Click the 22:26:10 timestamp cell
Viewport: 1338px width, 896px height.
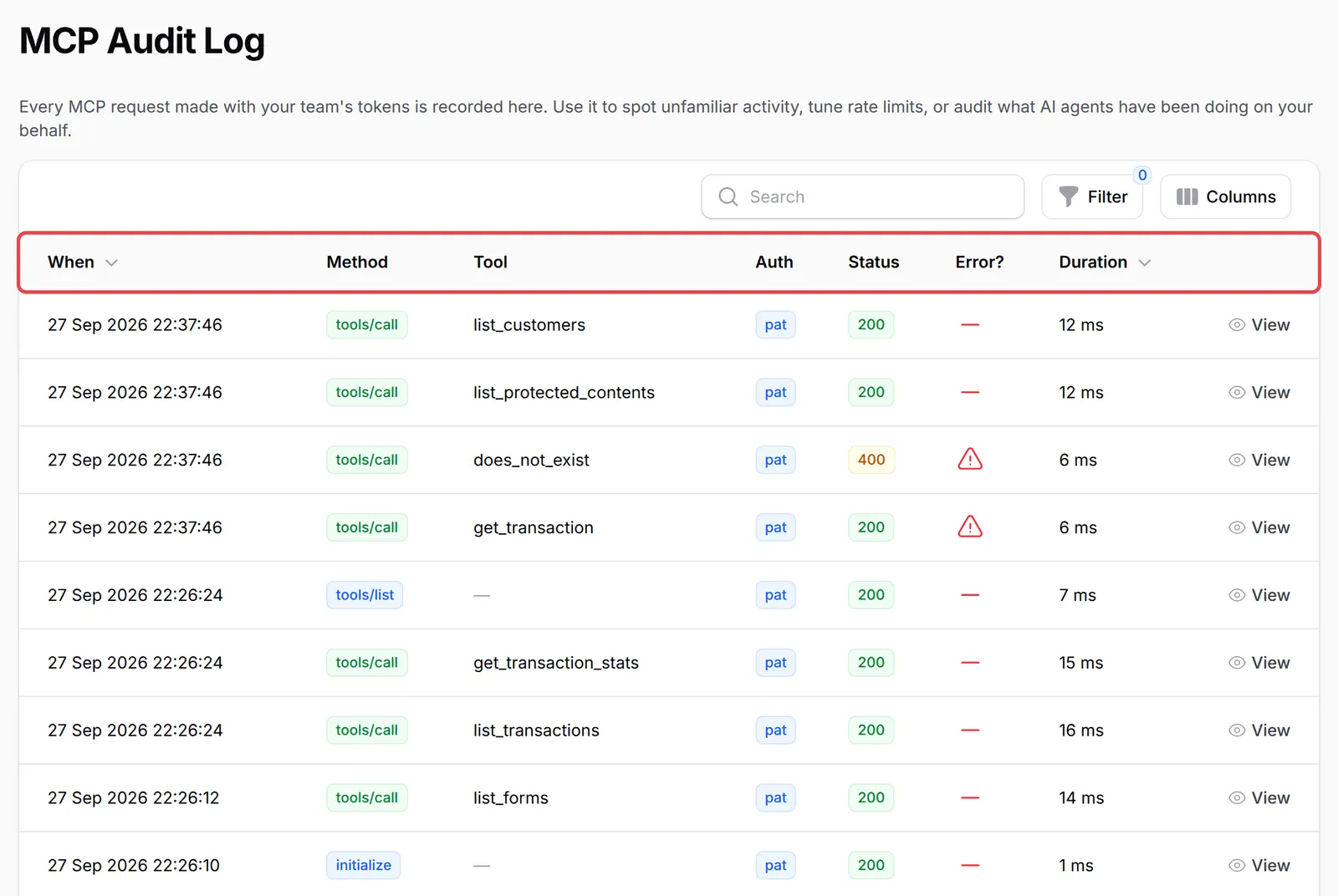point(133,865)
